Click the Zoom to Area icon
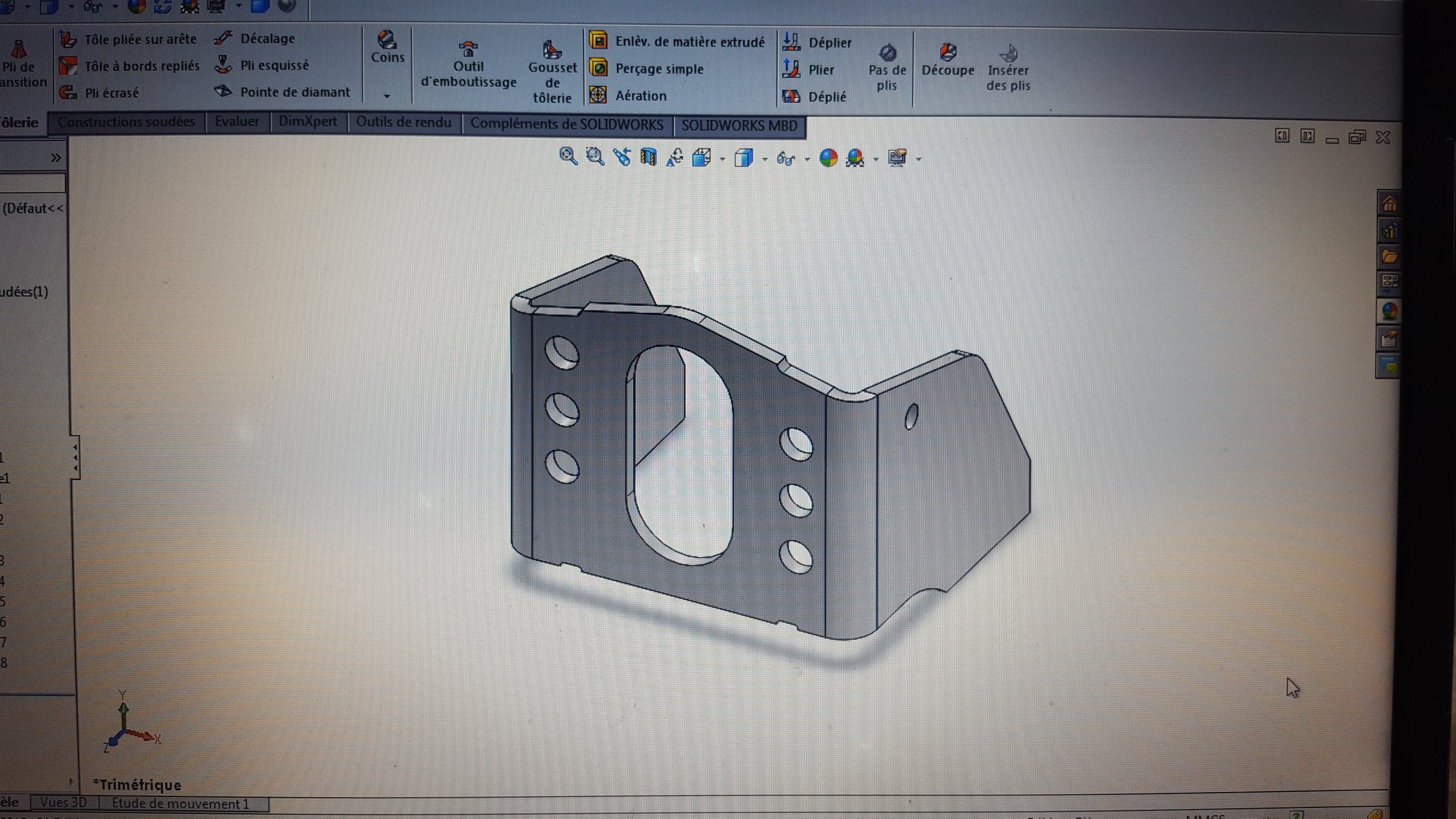The image size is (1456, 819). pos(595,156)
